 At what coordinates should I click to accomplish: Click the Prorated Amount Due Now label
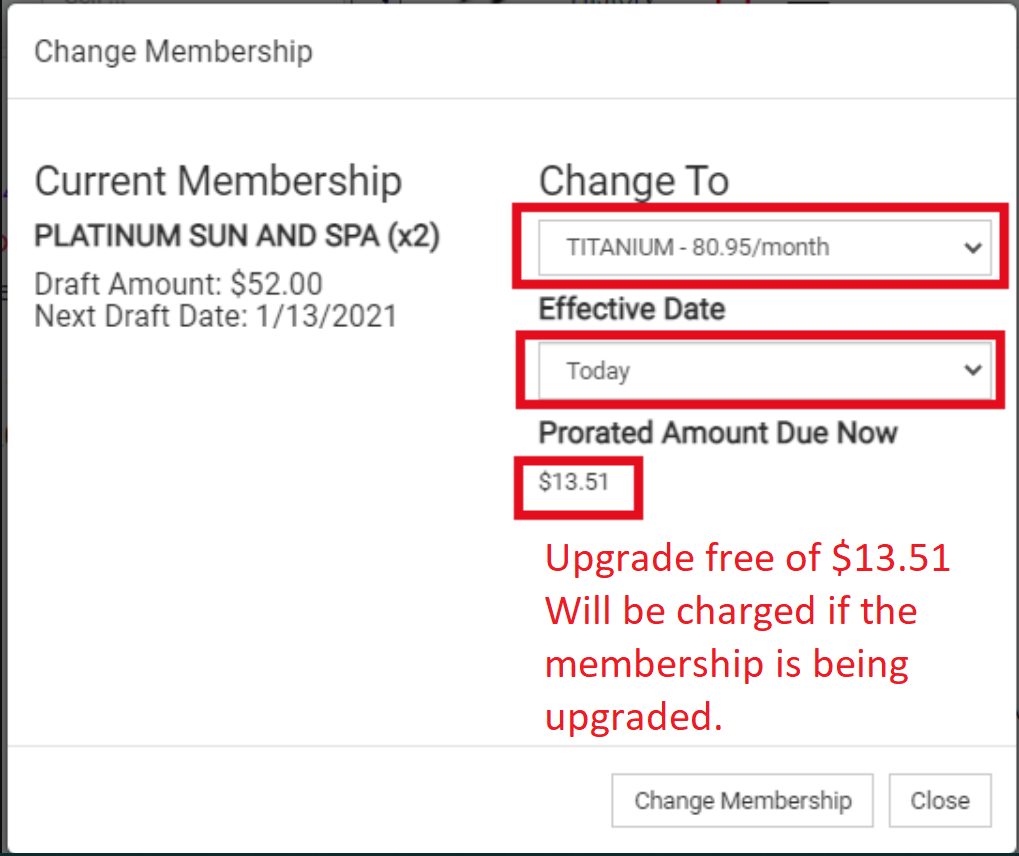[x=718, y=433]
